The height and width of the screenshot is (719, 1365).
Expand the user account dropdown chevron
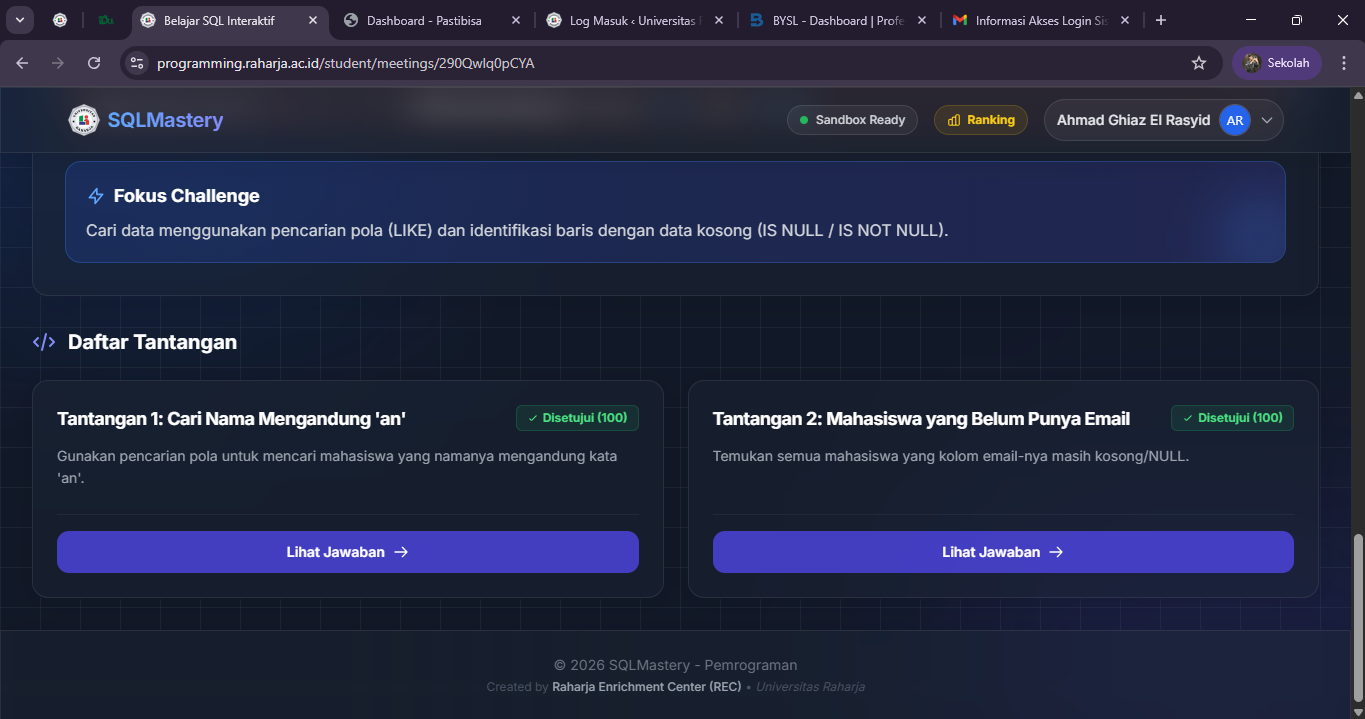pos(1267,120)
